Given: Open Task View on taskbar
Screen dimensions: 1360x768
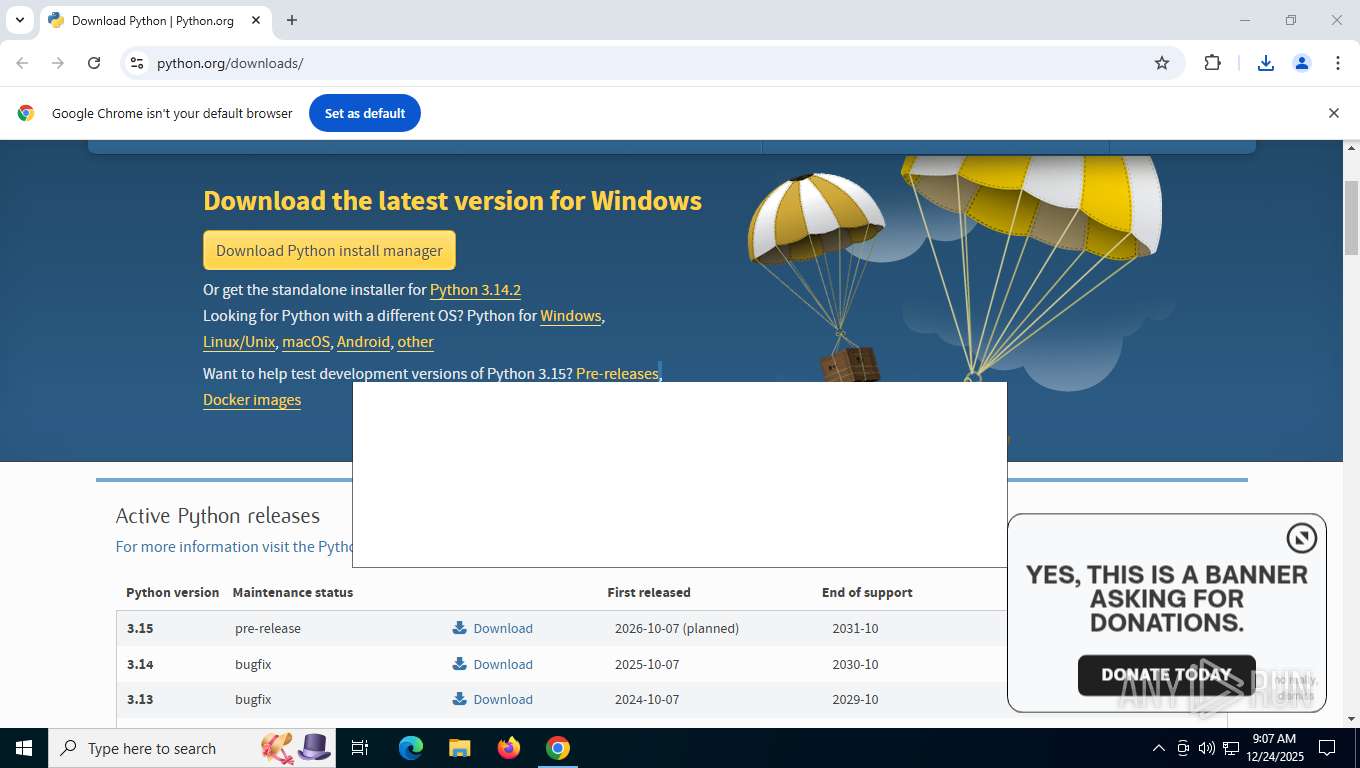Looking at the screenshot, I should tap(360, 748).
